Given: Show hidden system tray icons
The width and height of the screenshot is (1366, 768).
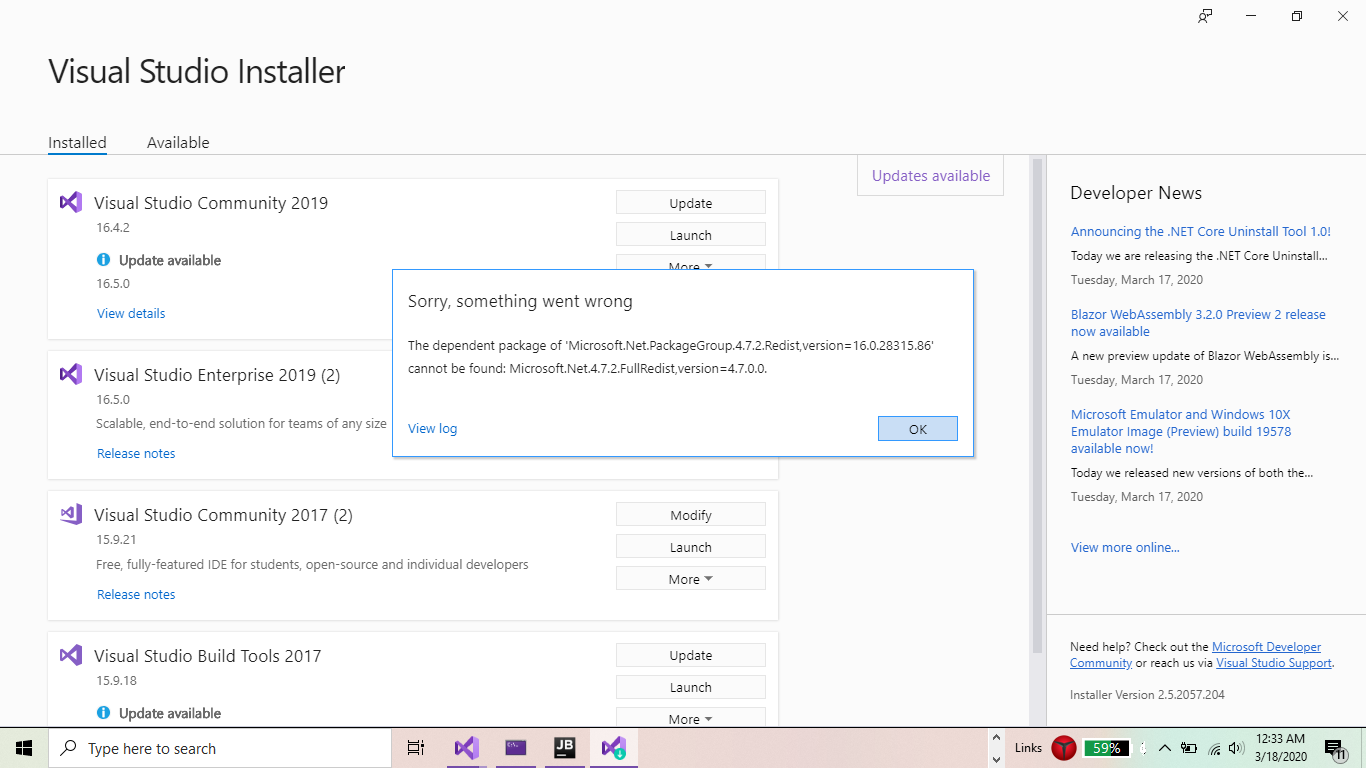Looking at the screenshot, I should (1165, 748).
